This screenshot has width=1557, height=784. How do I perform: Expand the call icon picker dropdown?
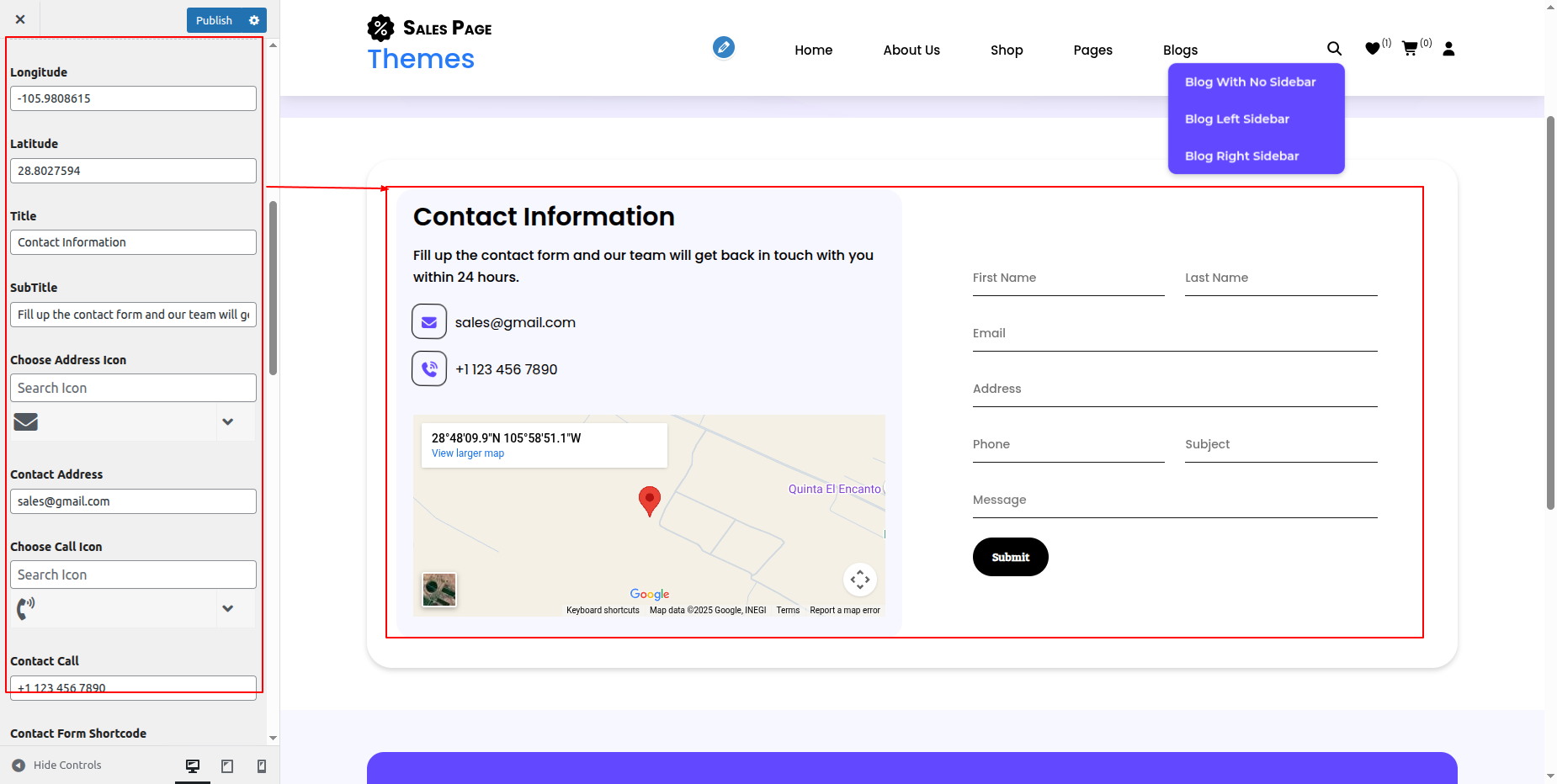227,609
